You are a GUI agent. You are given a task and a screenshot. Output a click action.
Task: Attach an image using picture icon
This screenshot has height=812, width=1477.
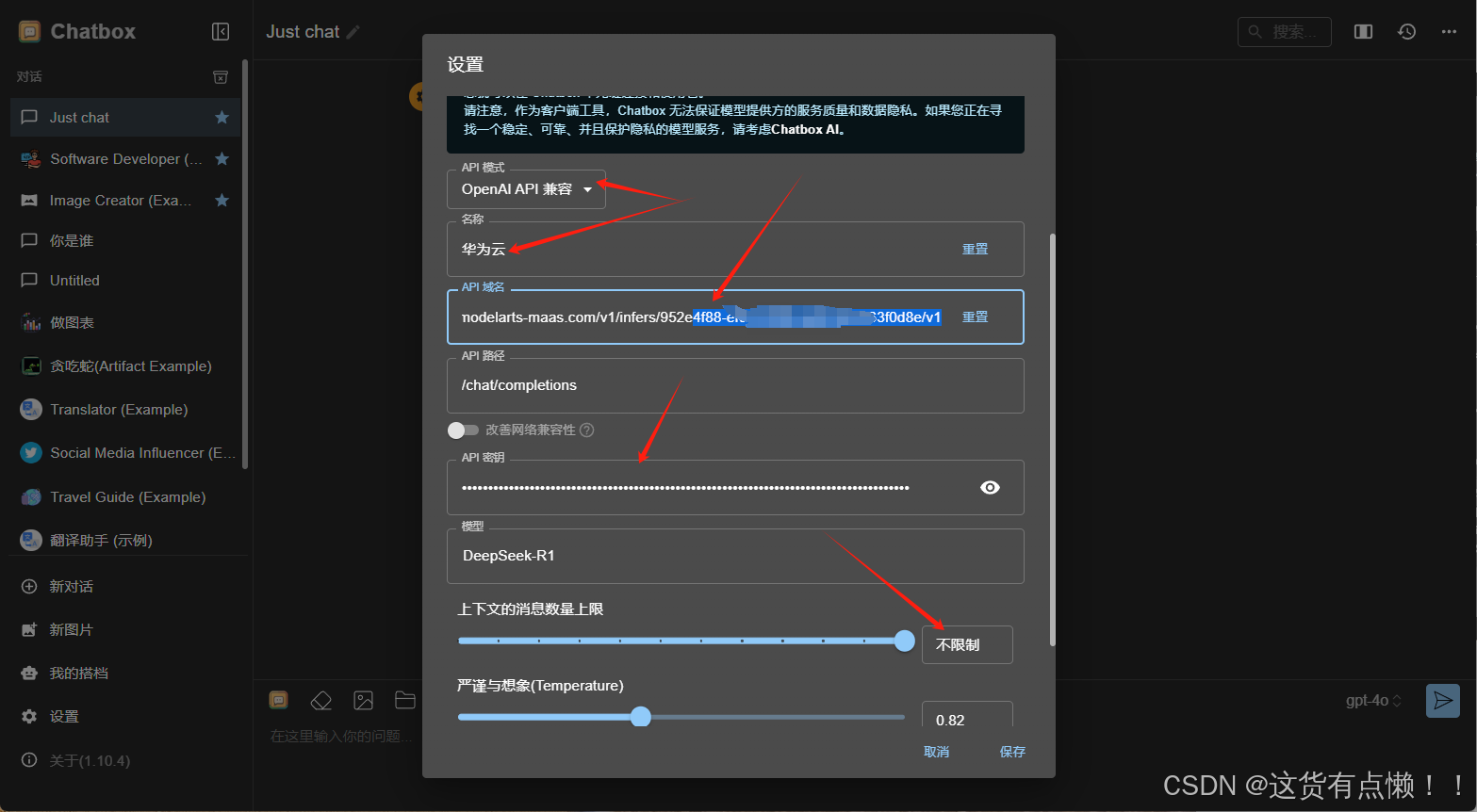click(363, 700)
